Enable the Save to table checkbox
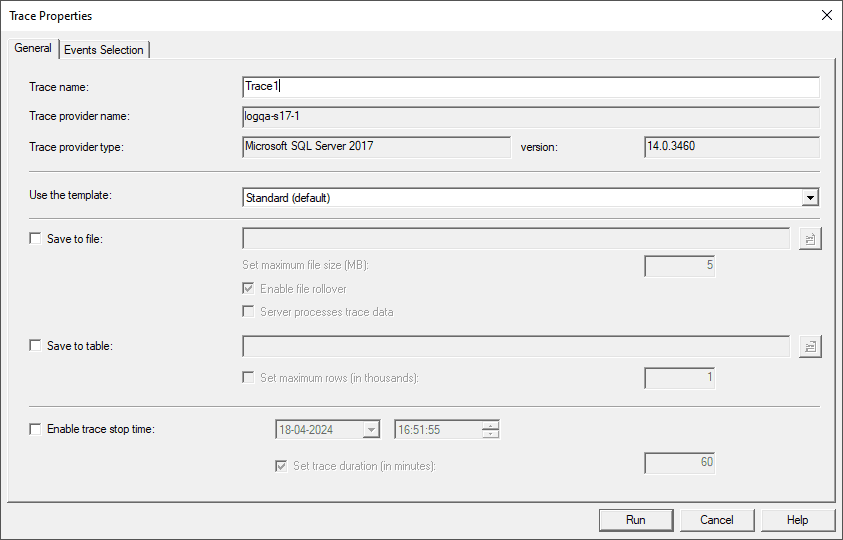 (36, 346)
